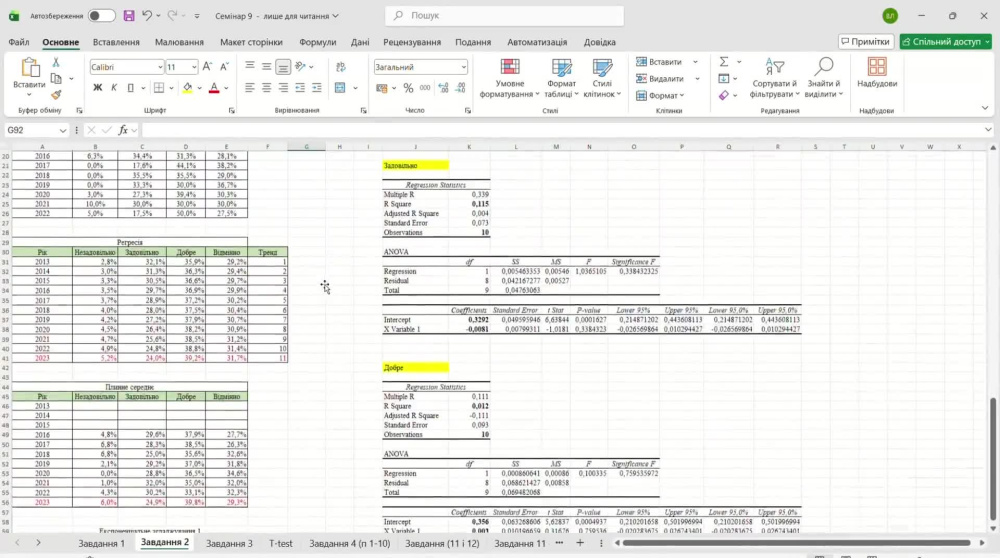The image size is (1000, 558).
Task: Toggle Bold formatting (Ж)
Action: (98, 87)
